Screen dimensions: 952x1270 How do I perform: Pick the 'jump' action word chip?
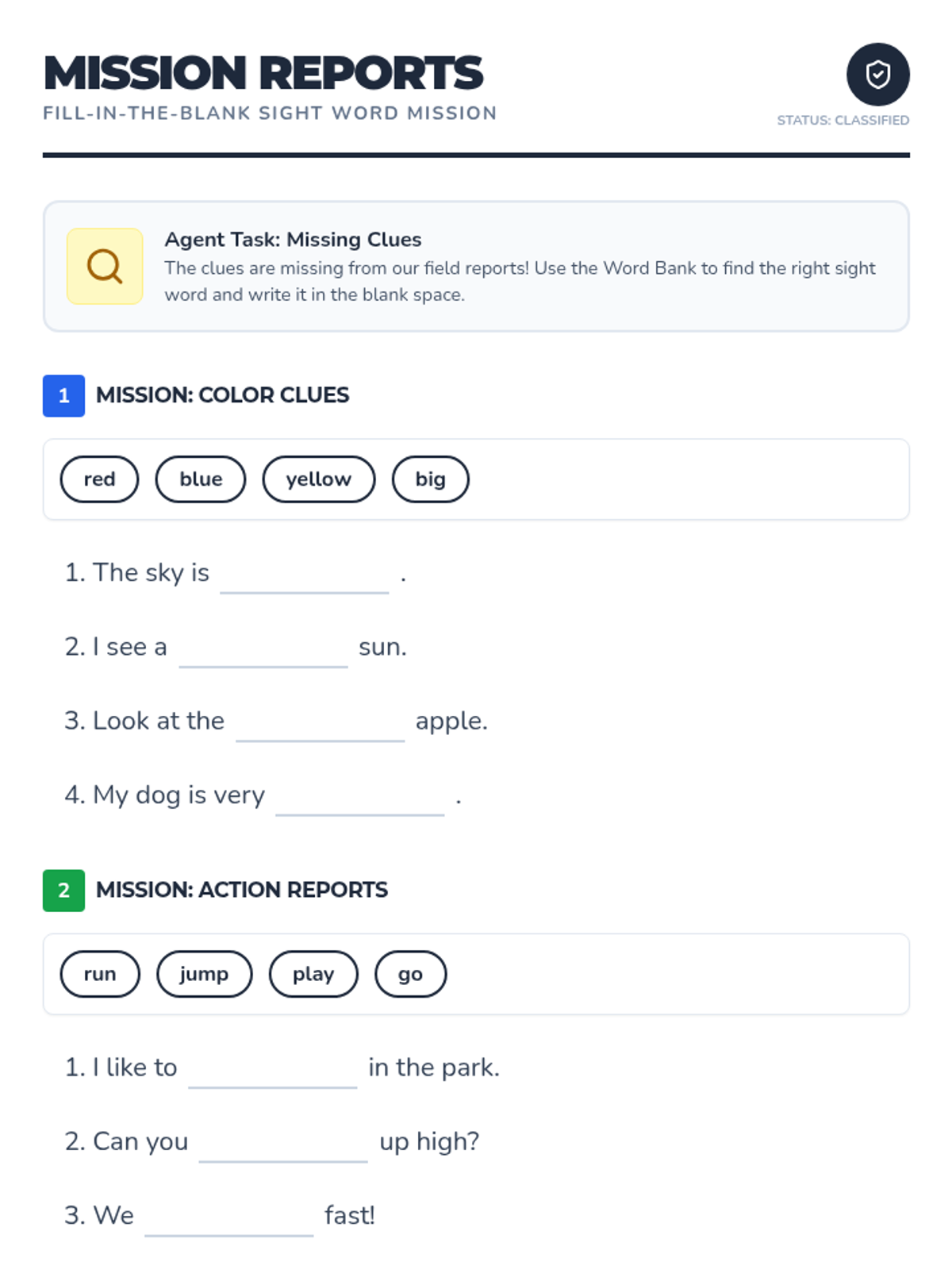tap(204, 974)
